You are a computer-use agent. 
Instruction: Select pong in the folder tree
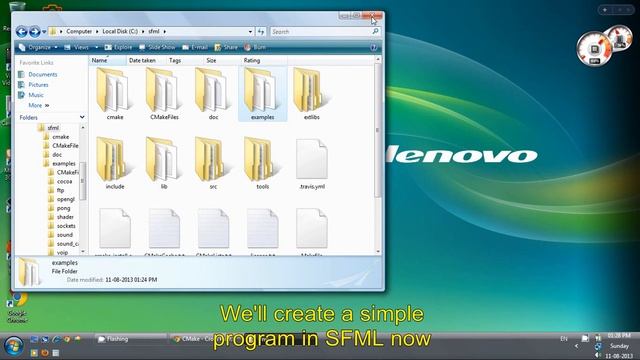(63, 208)
